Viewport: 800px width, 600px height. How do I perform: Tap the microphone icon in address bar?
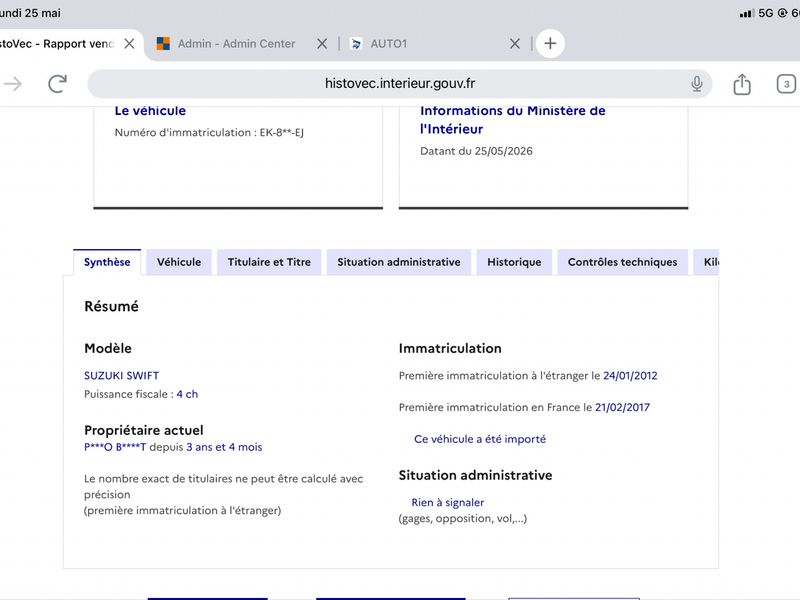point(696,84)
